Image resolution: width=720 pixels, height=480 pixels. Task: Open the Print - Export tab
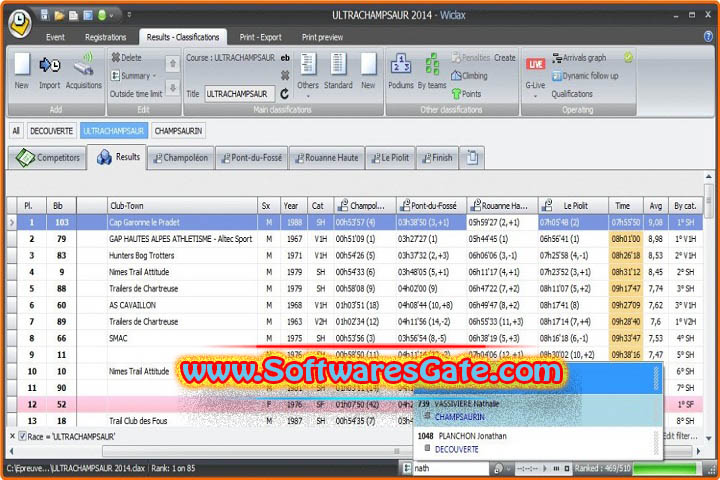pos(260,37)
